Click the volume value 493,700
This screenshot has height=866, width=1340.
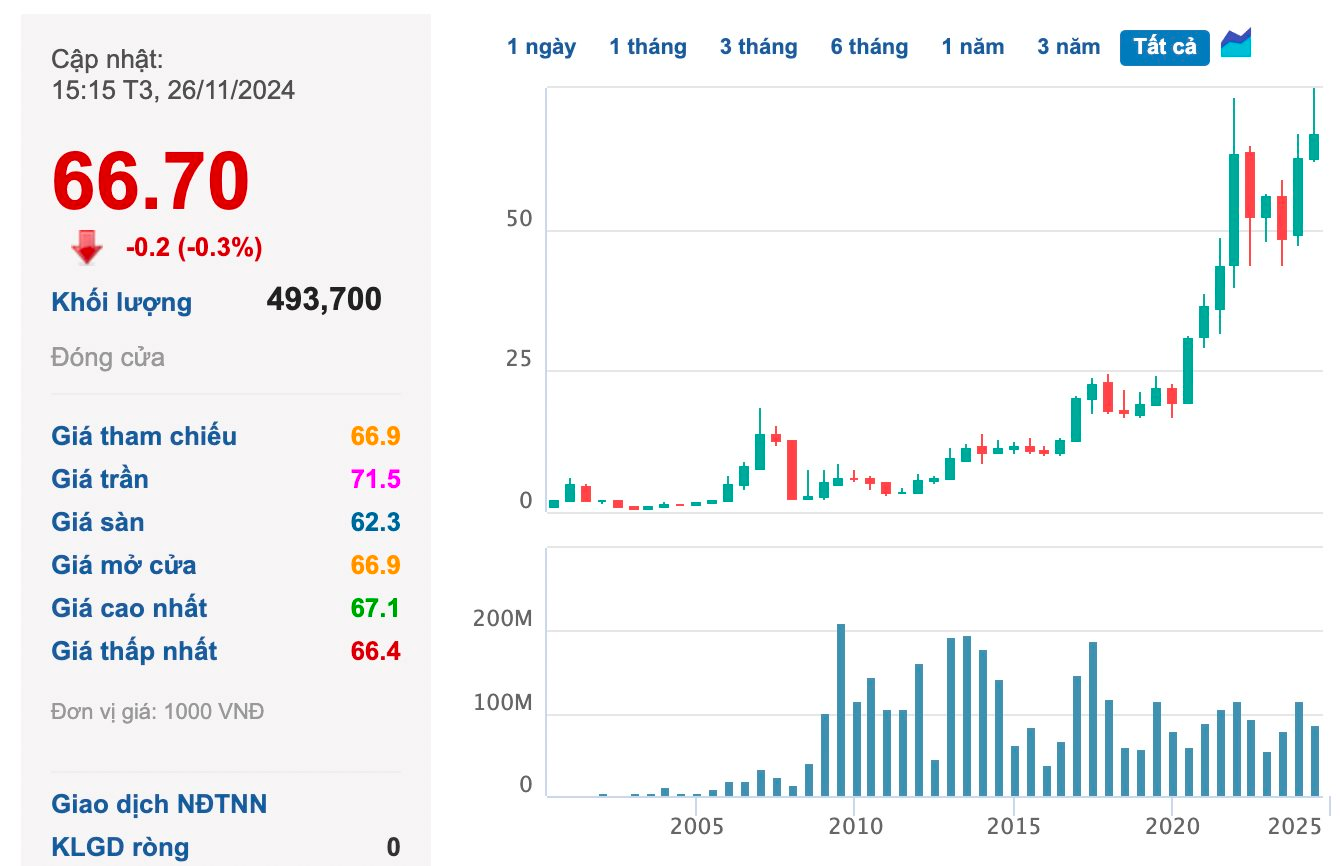(324, 299)
